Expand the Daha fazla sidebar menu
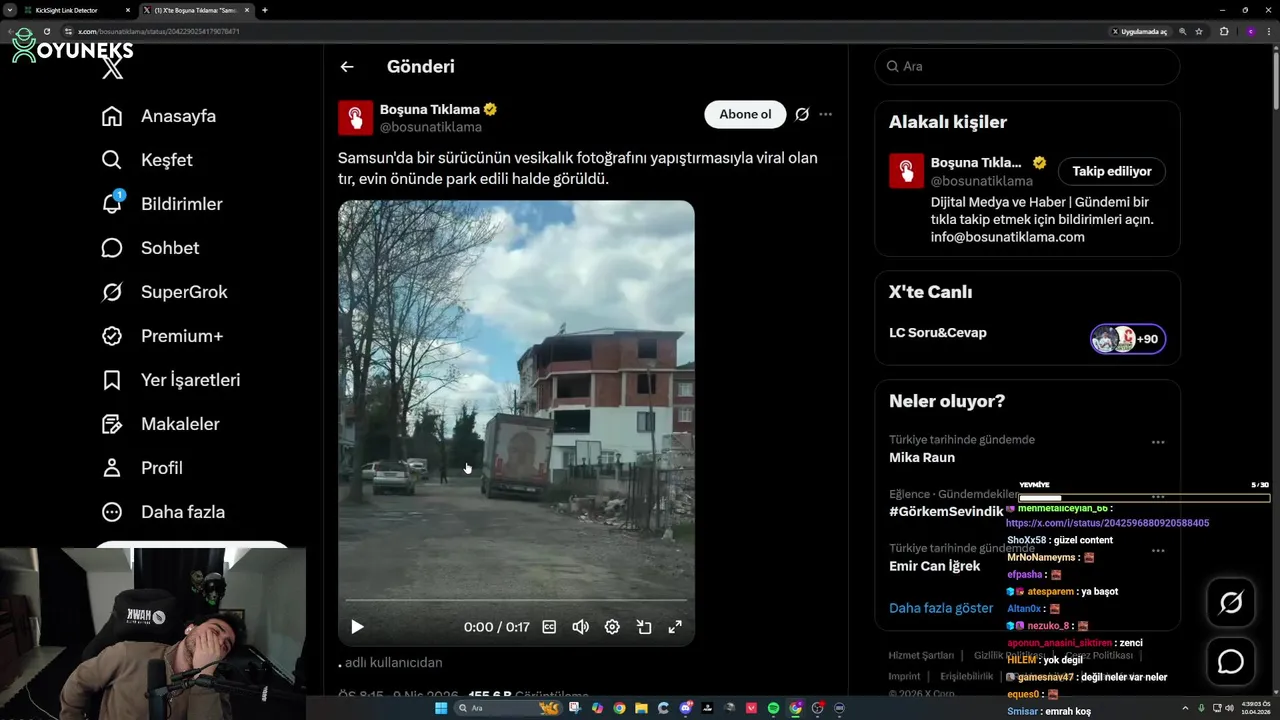Viewport: 1280px width, 720px height. pos(163,512)
